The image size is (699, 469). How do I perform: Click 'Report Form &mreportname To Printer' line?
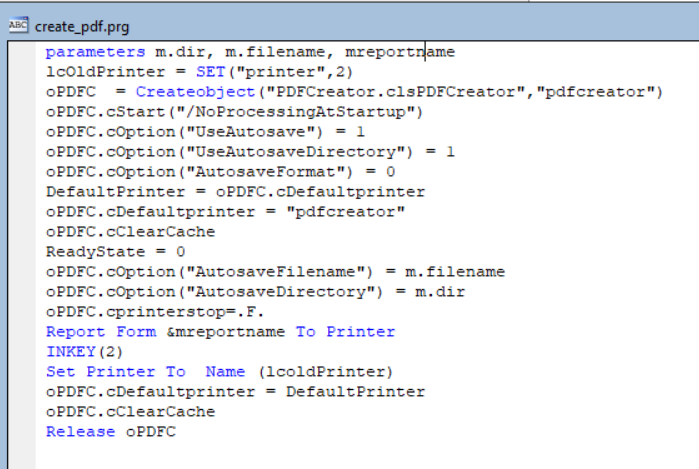pyautogui.click(x=221, y=332)
